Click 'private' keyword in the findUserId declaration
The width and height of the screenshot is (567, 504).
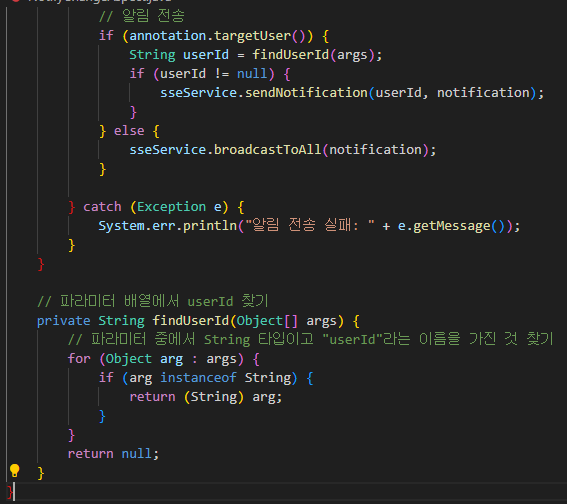(64, 321)
